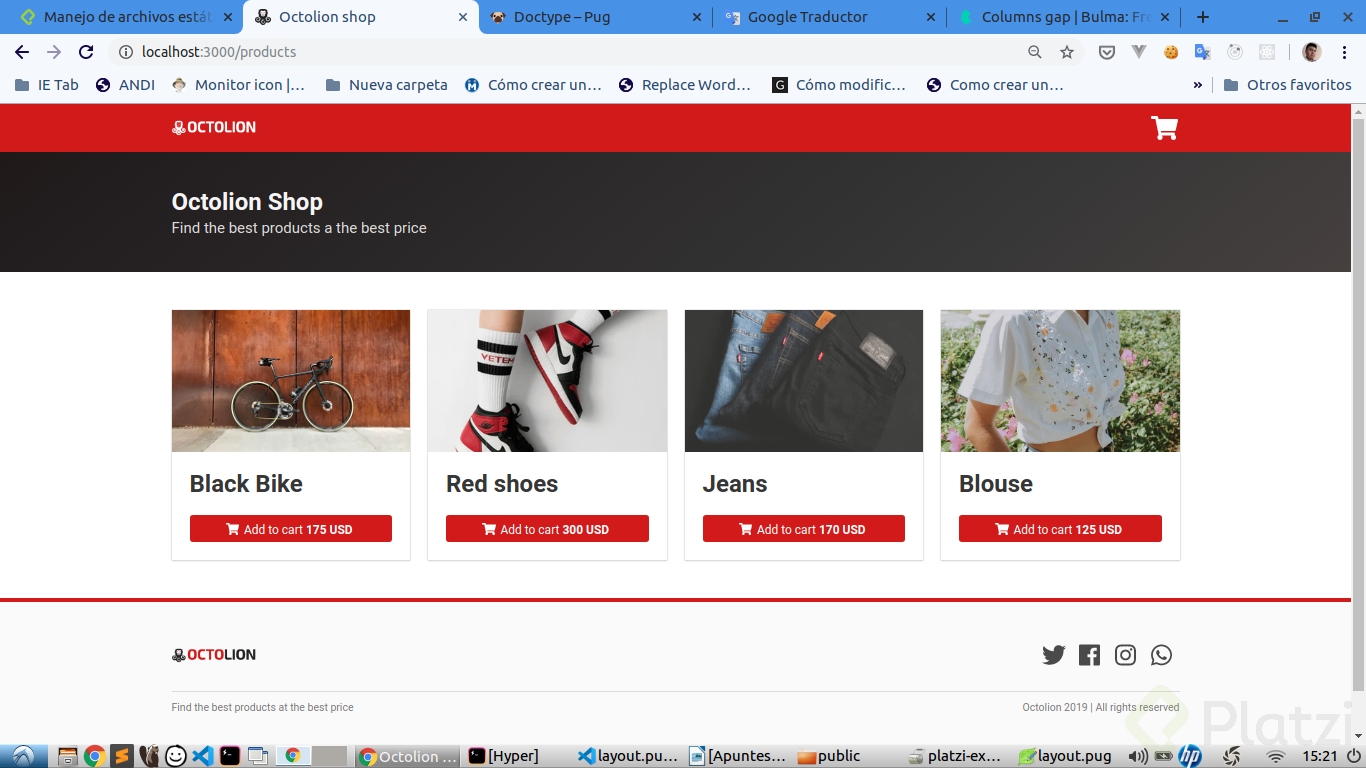Click the Red shoes product image

(x=547, y=380)
